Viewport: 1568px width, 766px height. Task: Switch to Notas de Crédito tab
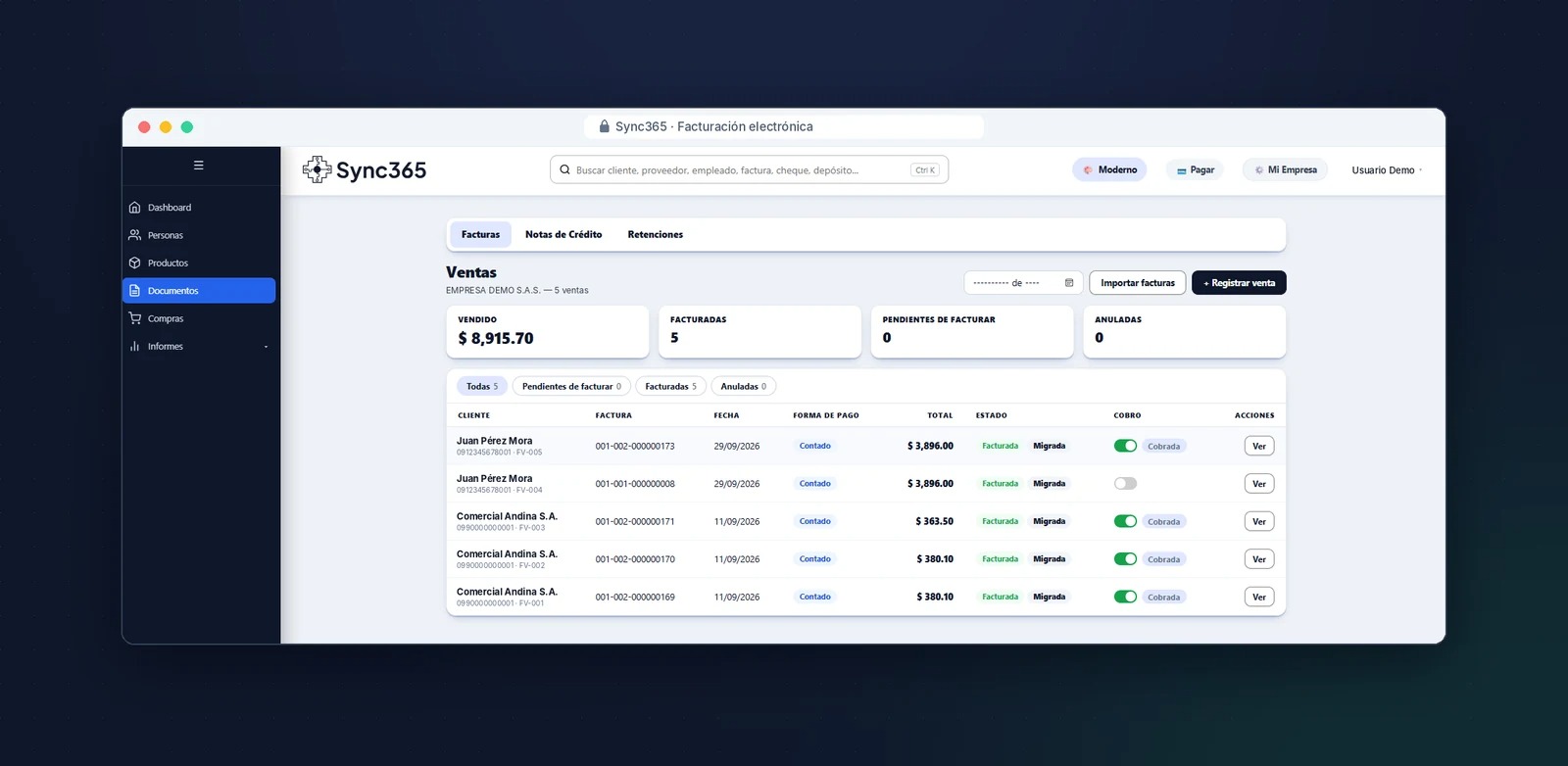coord(563,234)
